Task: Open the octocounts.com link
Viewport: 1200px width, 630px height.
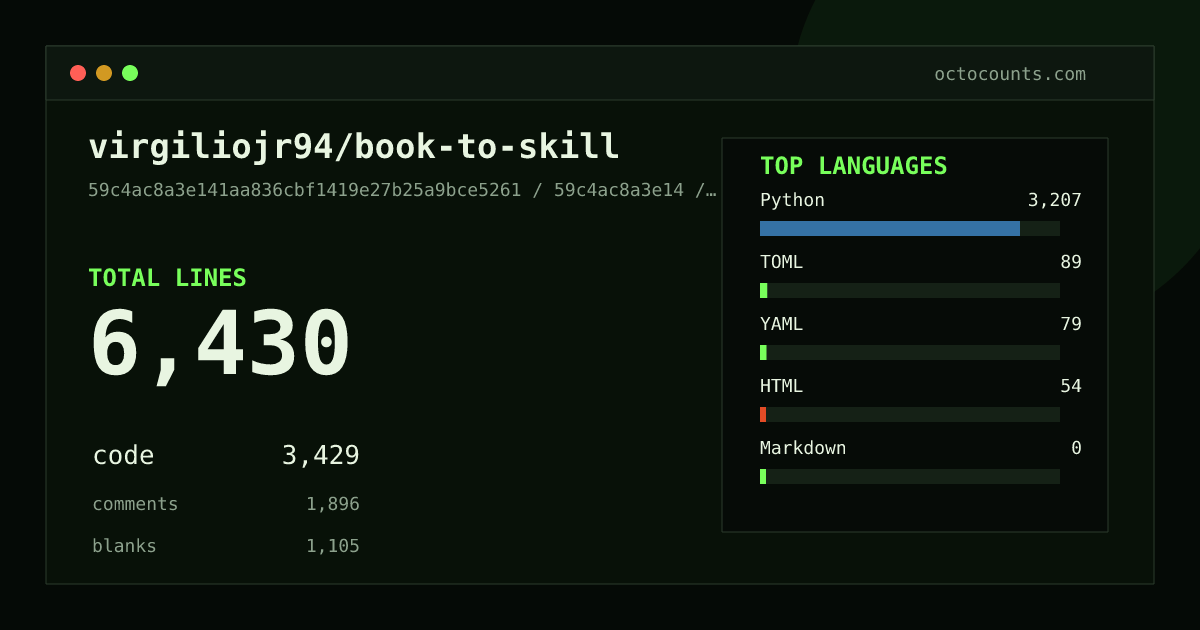Action: pos(1010,74)
